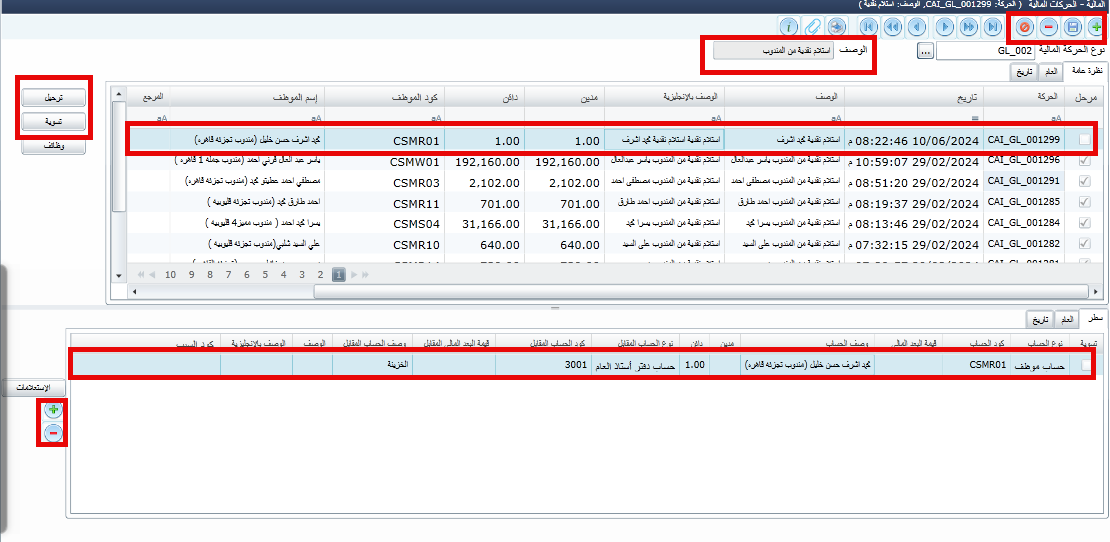Jump to last record navigation icon
Image resolution: width=1110 pixels, height=542 pixels.
[992, 28]
